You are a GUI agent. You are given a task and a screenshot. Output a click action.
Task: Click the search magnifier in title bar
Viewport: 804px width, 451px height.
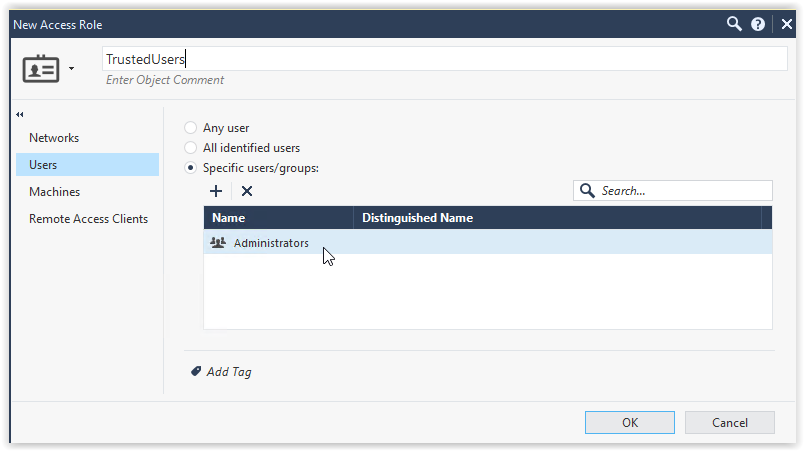(734, 24)
